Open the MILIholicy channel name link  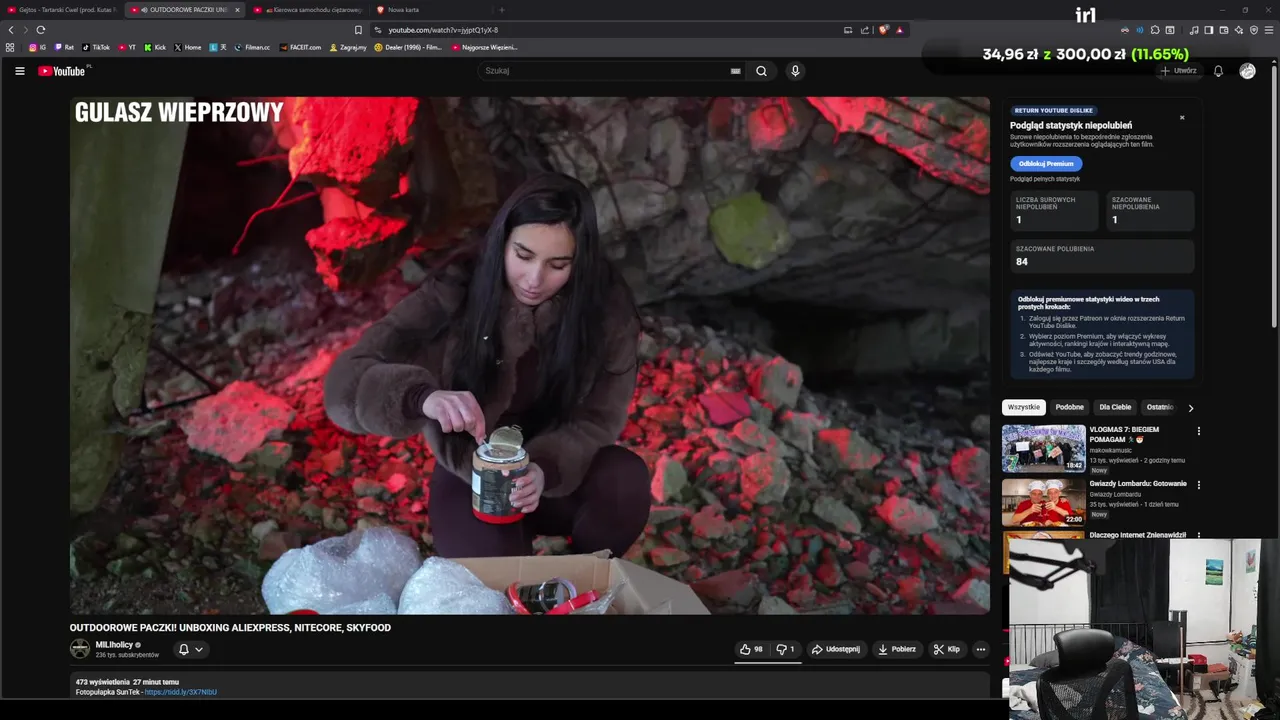[x=115, y=645]
